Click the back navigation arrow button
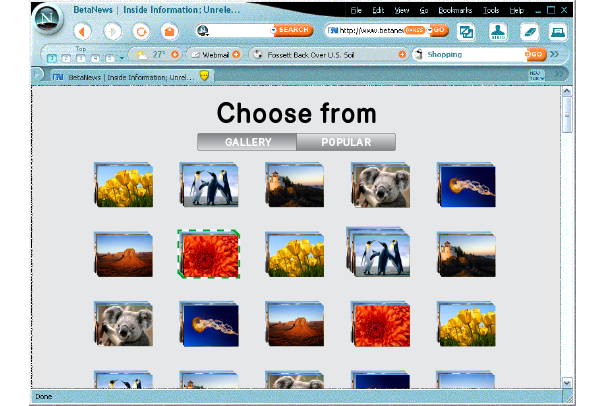The height and width of the screenshot is (406, 606). point(82,31)
